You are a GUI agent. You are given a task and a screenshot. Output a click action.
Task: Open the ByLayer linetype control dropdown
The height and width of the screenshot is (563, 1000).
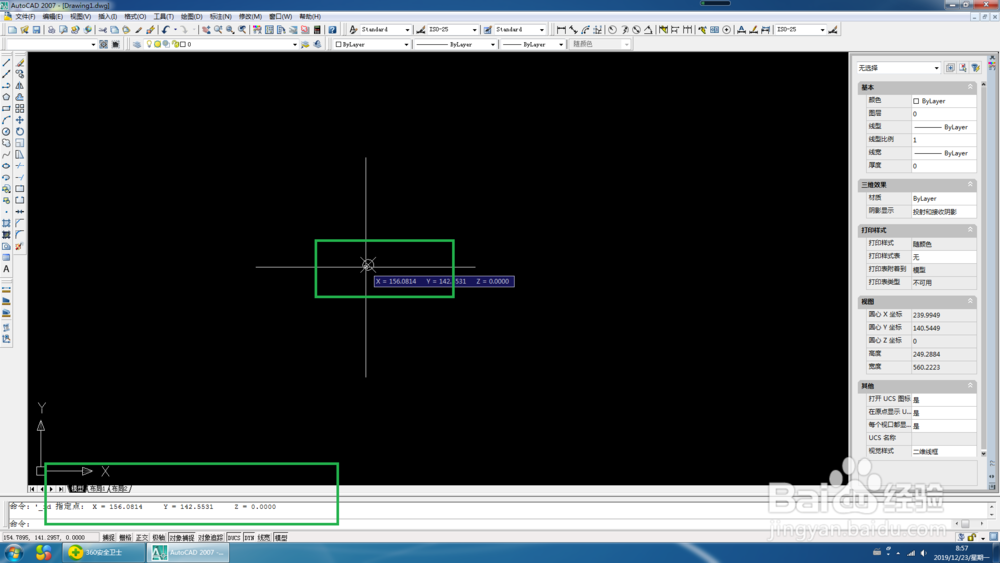[x=455, y=45]
